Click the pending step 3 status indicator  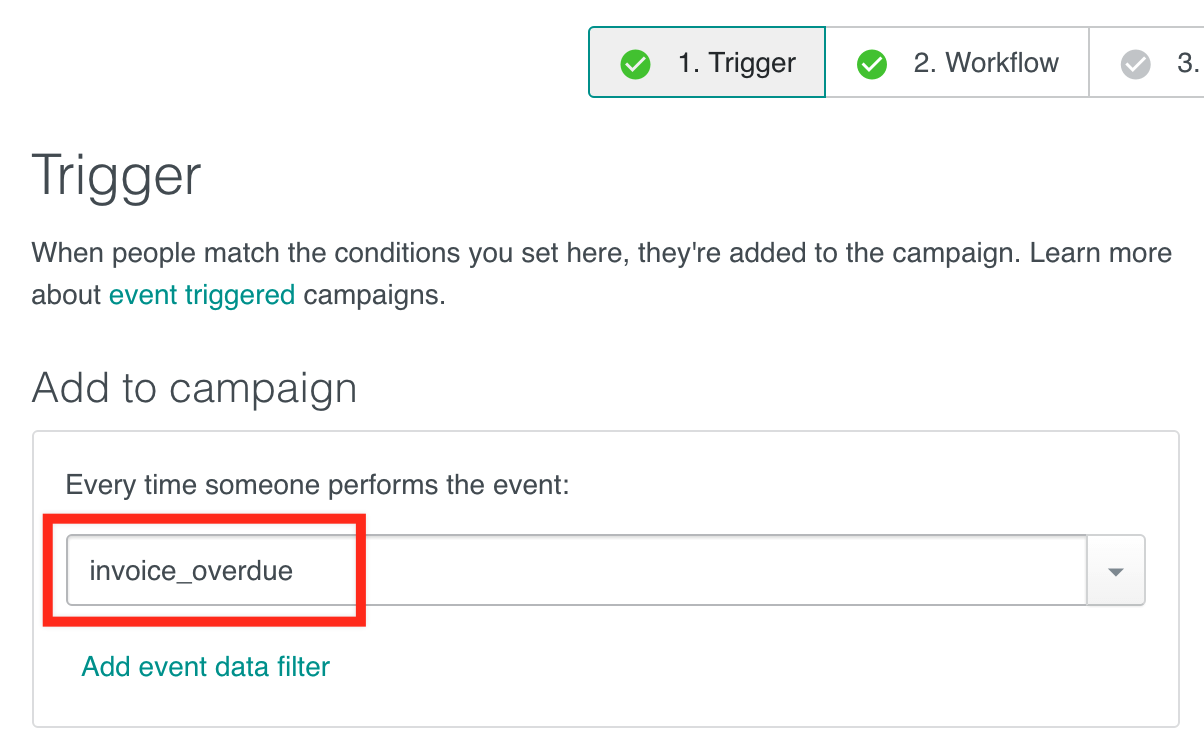pyautogui.click(x=1135, y=63)
